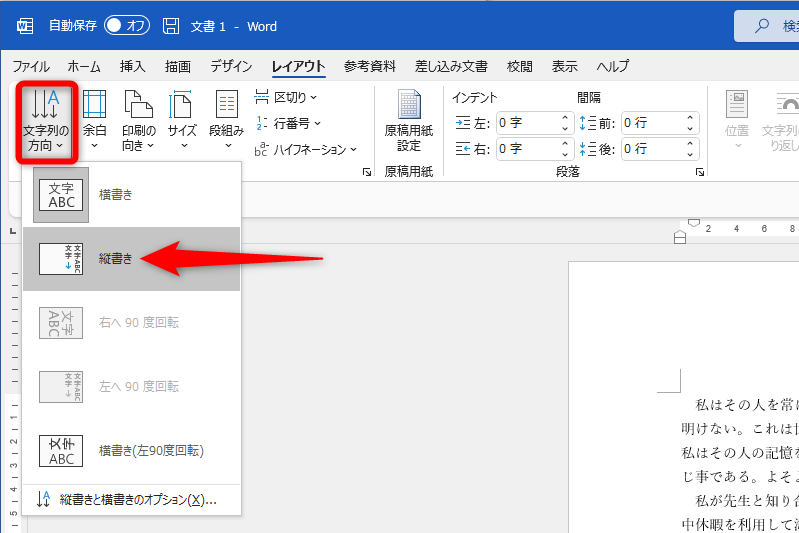The height and width of the screenshot is (533, 799).
Task: Click the 行番号 line numbers icon
Action: 261,123
